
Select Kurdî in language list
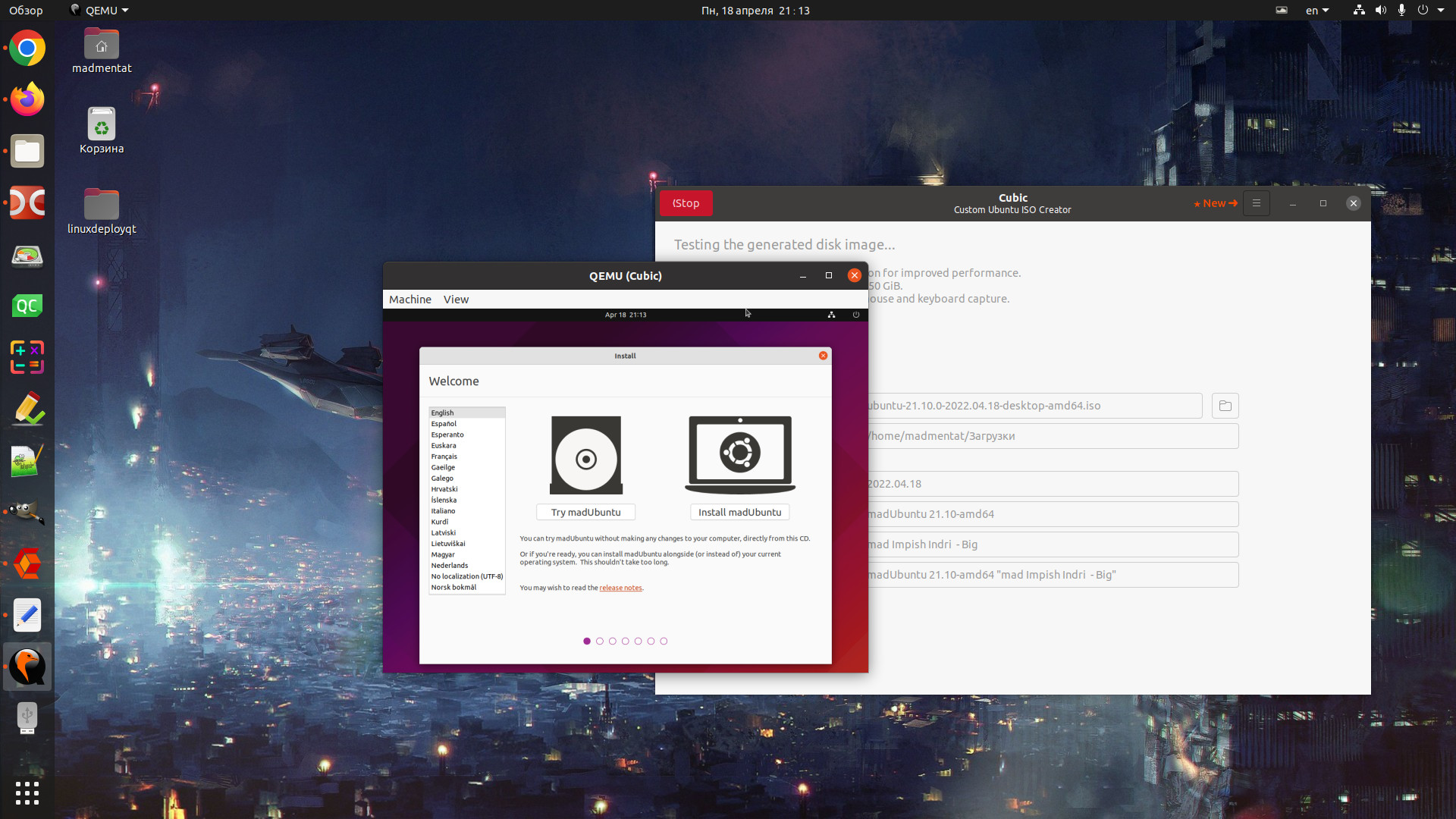[466, 522]
